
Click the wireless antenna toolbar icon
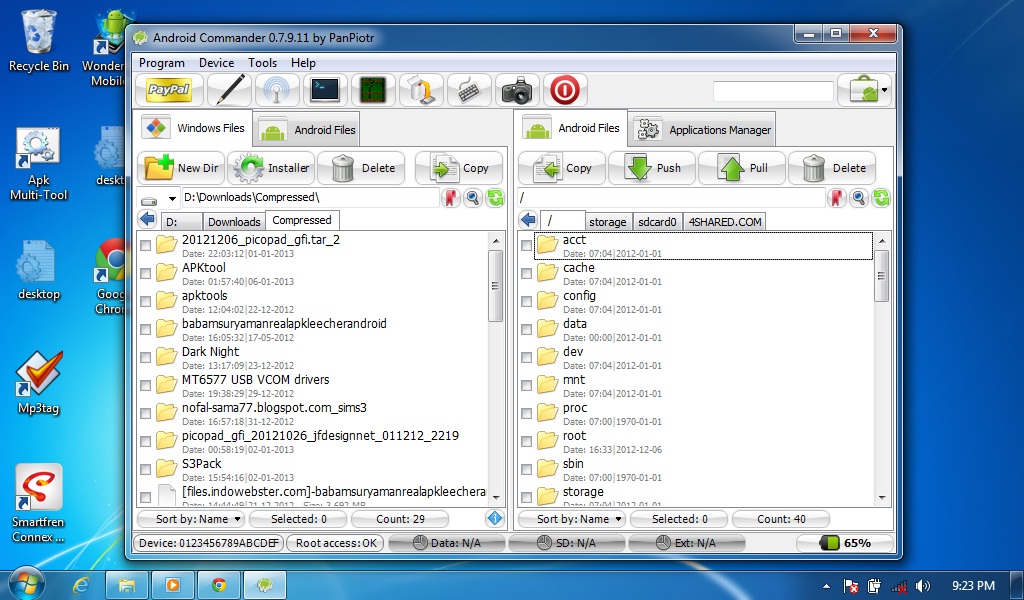(x=277, y=90)
